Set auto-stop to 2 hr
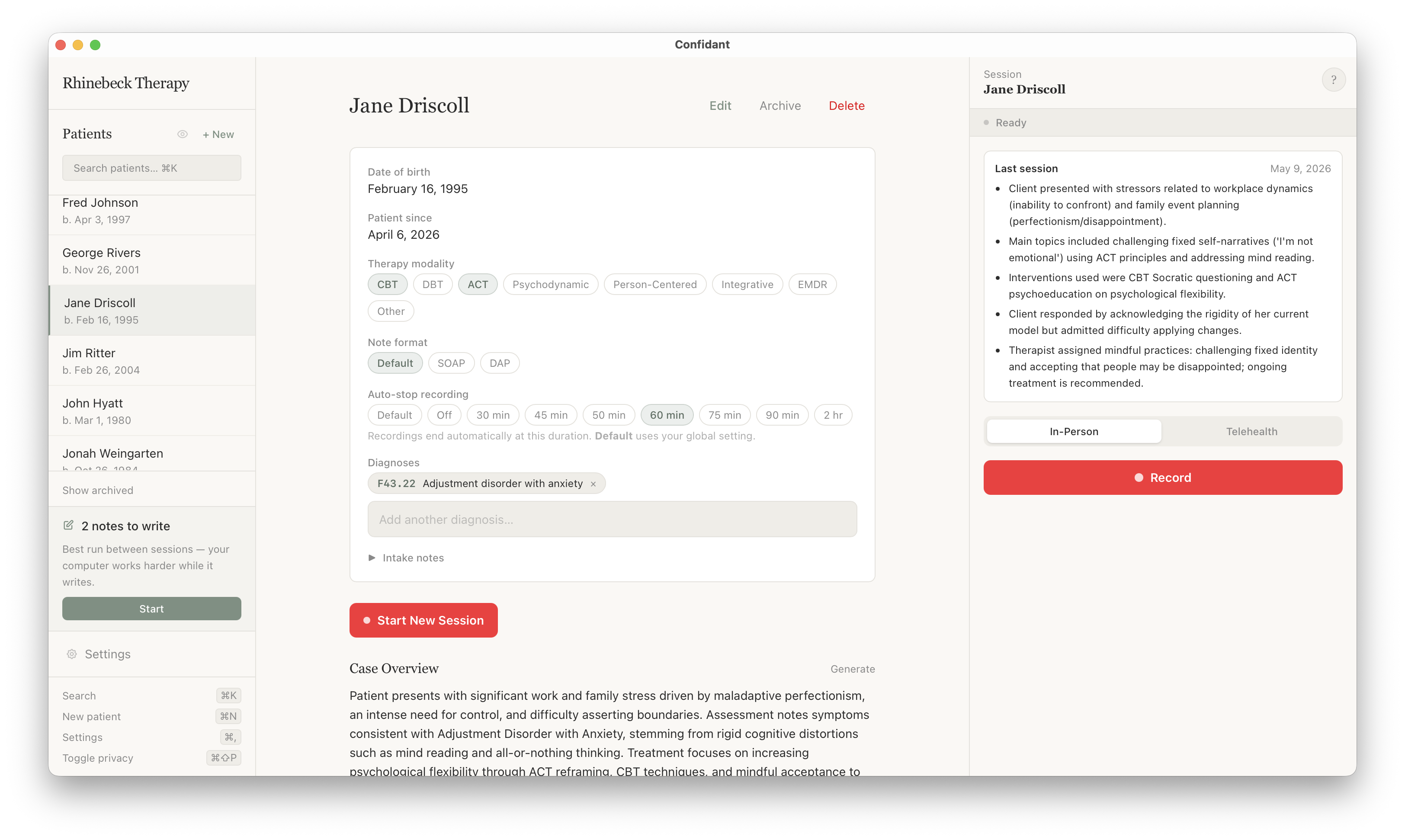Image resolution: width=1405 pixels, height=840 pixels. [833, 415]
